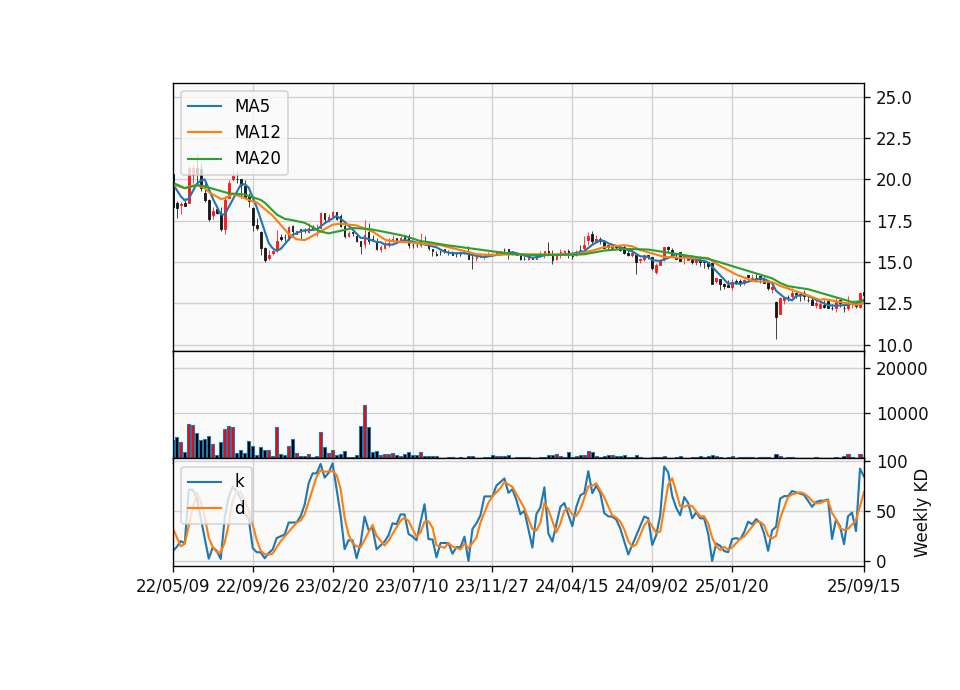
Task: Click the MA5 legend label
Action: 252,106
